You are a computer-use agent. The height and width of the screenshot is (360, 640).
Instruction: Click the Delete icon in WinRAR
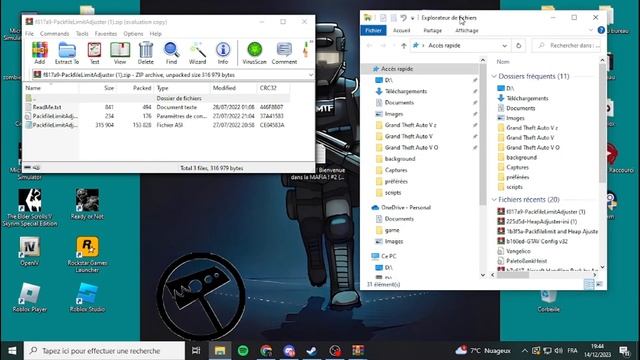pyautogui.click(x=146, y=53)
